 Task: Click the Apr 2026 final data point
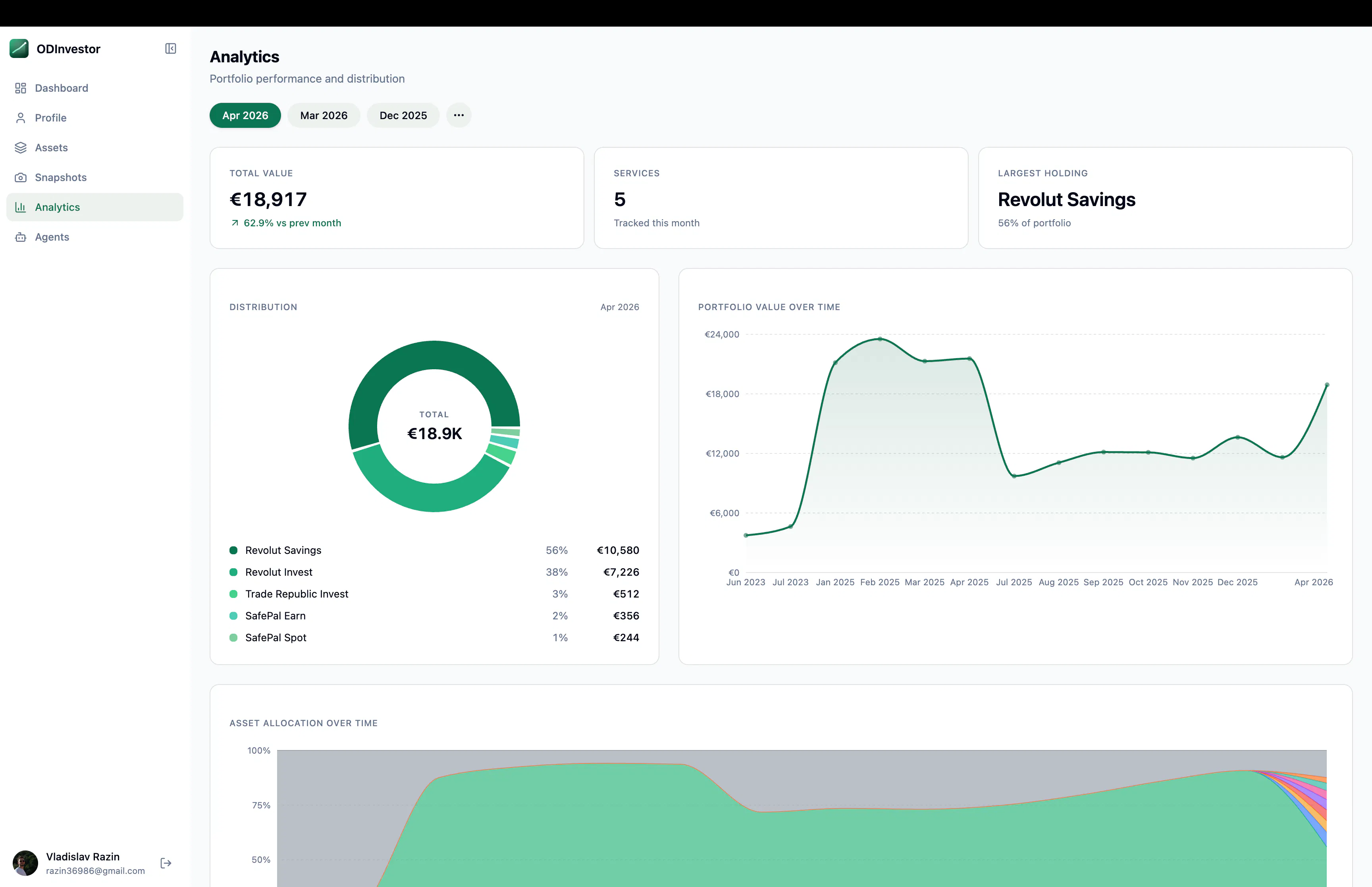(x=1326, y=385)
